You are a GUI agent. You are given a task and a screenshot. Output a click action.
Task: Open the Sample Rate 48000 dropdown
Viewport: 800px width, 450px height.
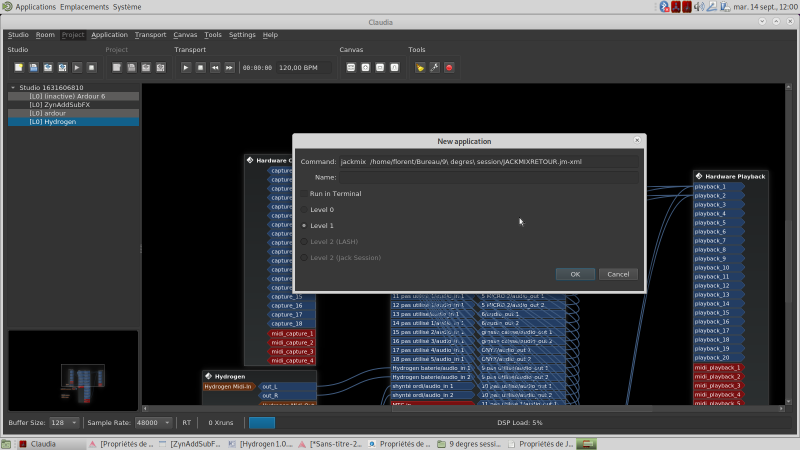153,422
